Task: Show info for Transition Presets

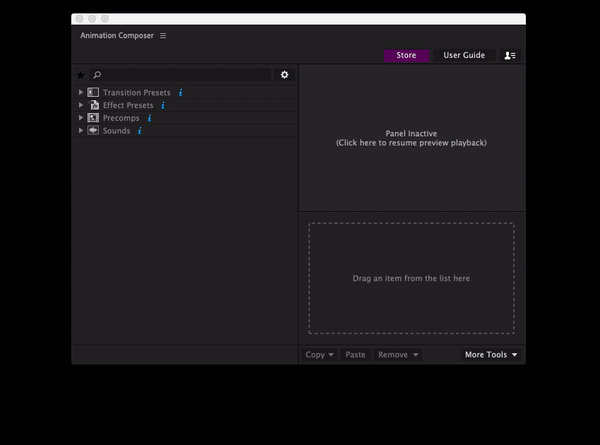Action: click(x=181, y=93)
